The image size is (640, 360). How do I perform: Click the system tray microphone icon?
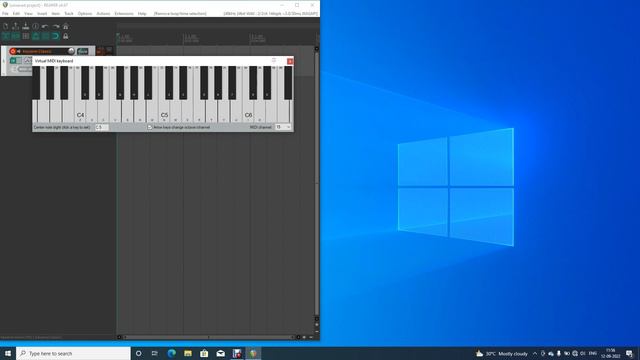pyautogui.click(x=559, y=353)
